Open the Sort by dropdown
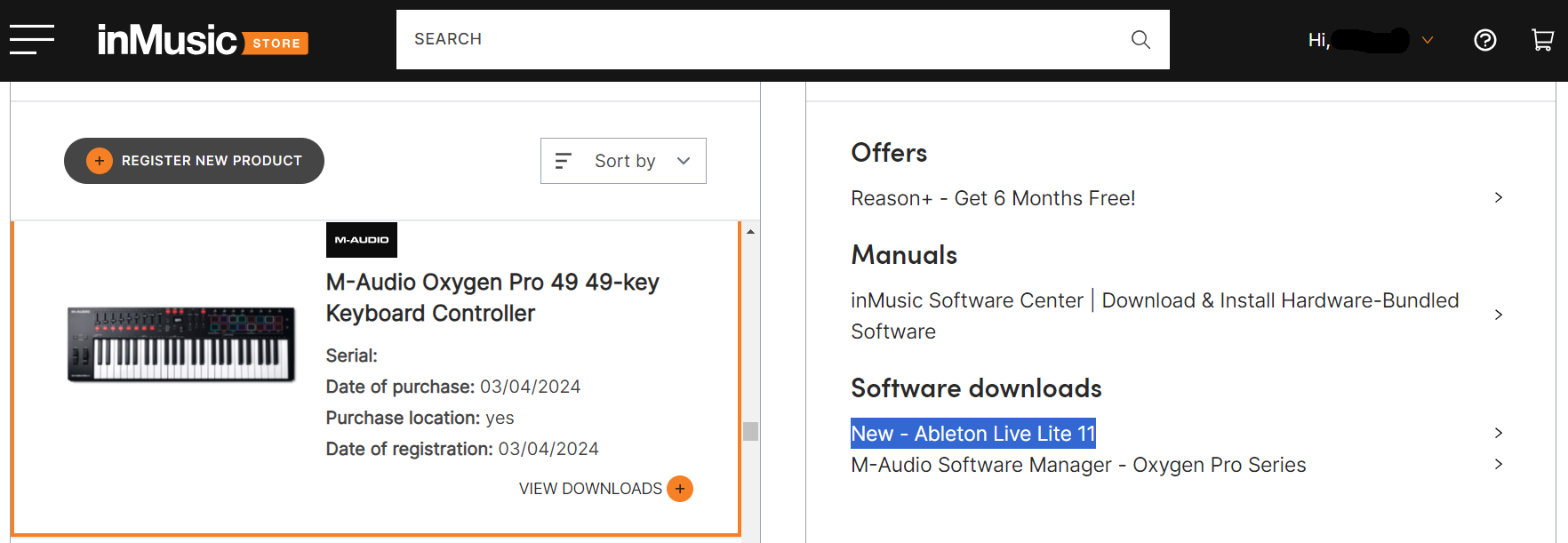This screenshot has height=543, width=1568. coord(623,161)
